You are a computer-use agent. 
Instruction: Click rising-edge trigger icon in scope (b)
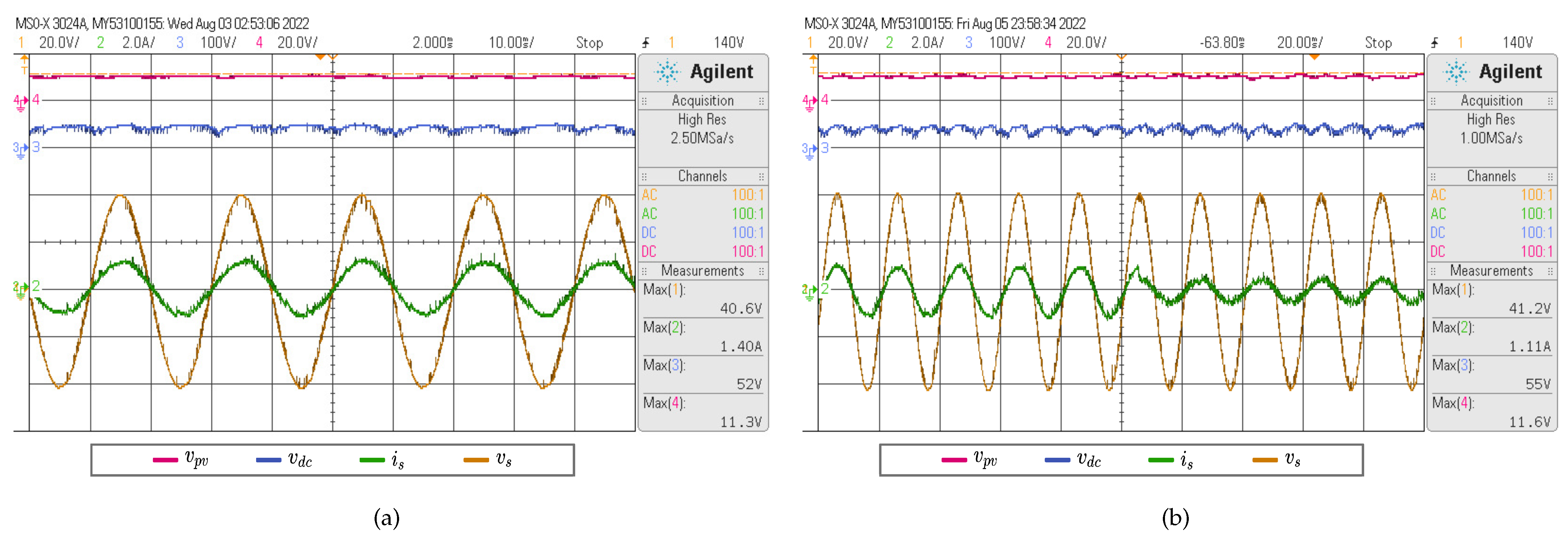(x=1435, y=43)
